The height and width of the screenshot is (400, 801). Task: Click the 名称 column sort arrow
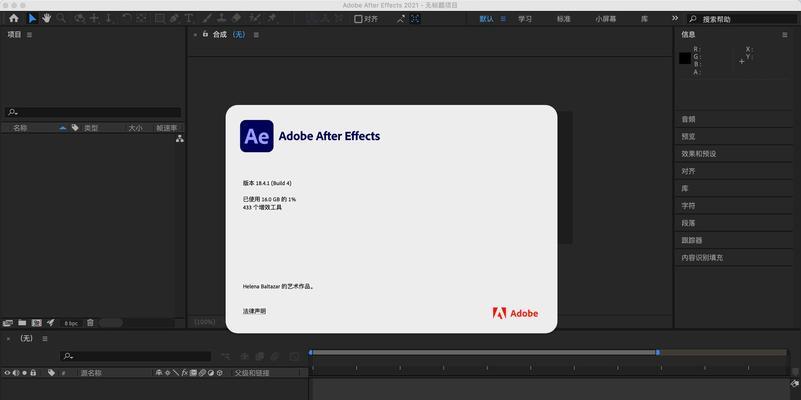click(x=62, y=128)
